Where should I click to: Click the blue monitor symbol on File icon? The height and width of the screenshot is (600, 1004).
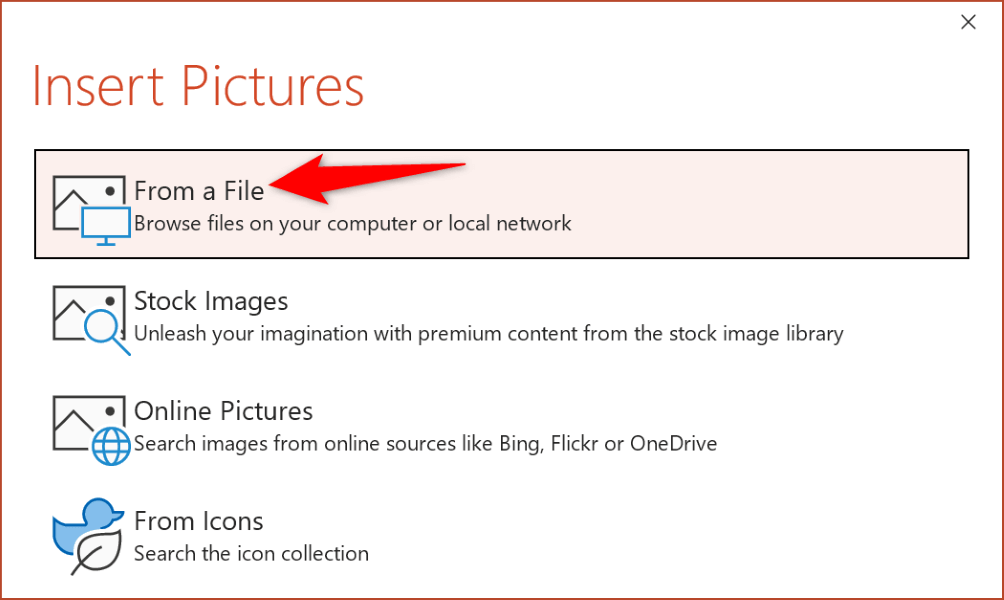105,225
